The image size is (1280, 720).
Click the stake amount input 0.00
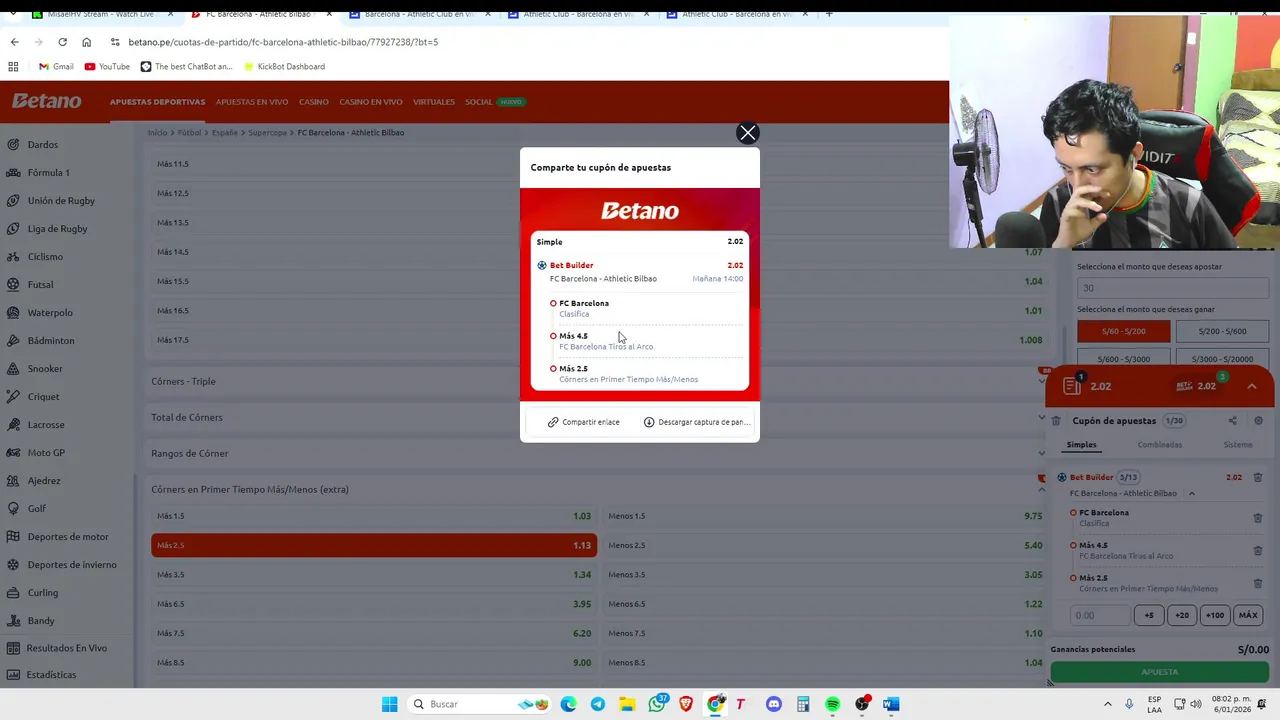pos(1100,615)
